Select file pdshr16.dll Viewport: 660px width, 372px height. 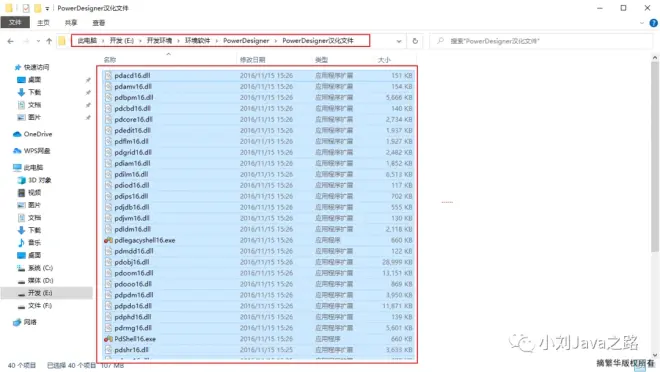pos(131,350)
